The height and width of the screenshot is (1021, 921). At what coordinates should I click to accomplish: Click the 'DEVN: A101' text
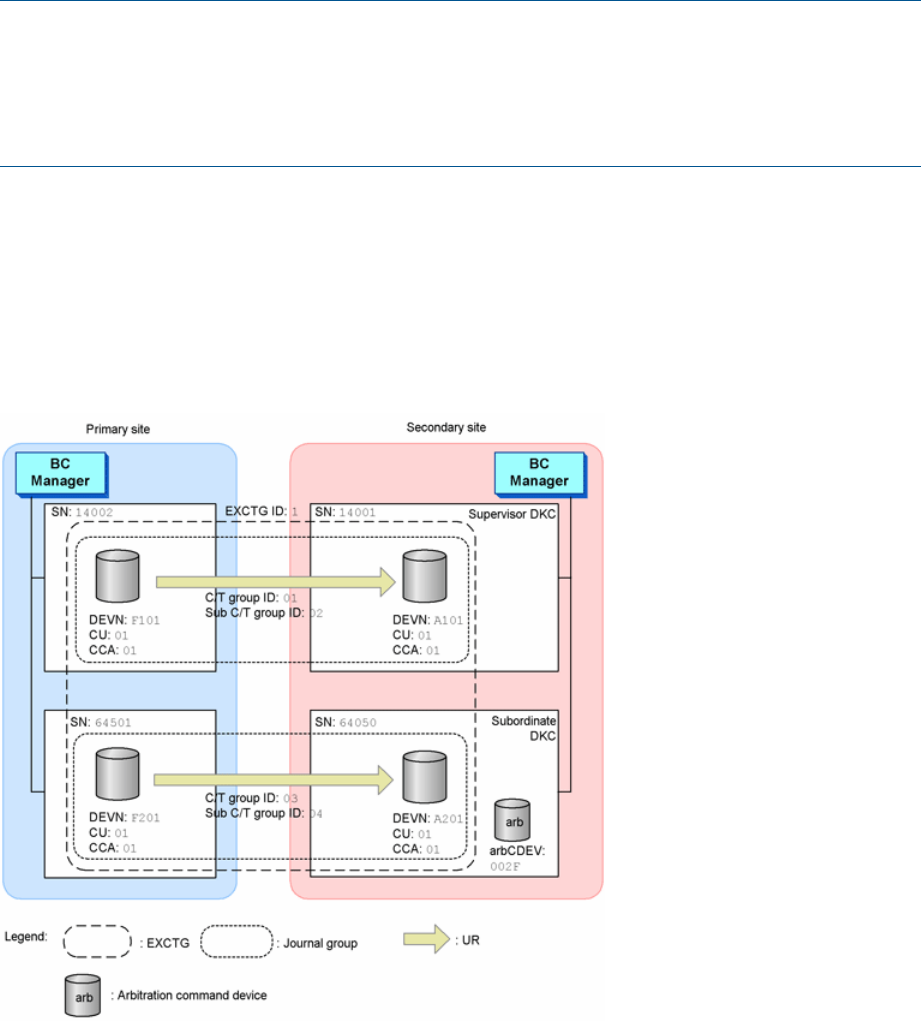(428, 620)
